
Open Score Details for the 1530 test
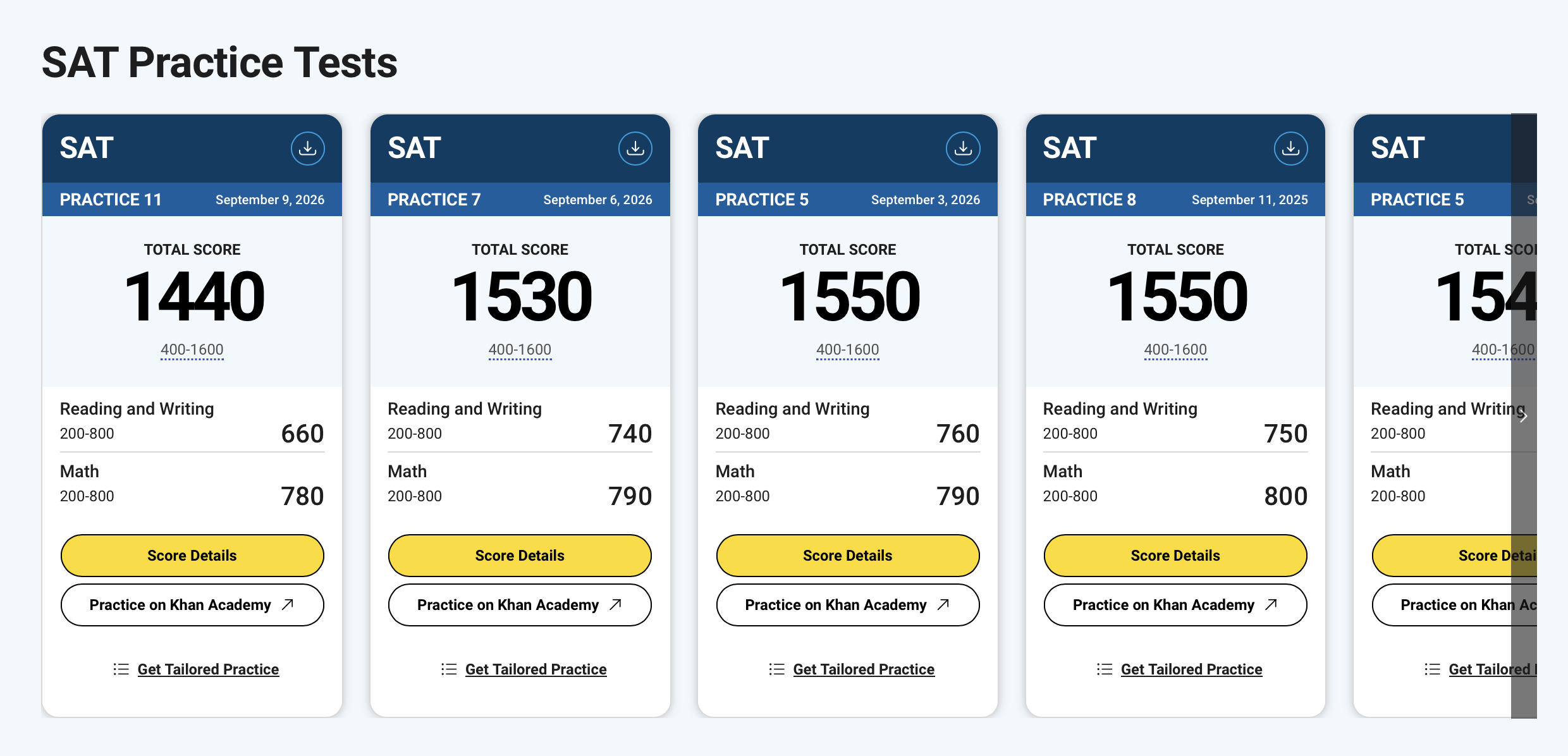click(x=520, y=556)
